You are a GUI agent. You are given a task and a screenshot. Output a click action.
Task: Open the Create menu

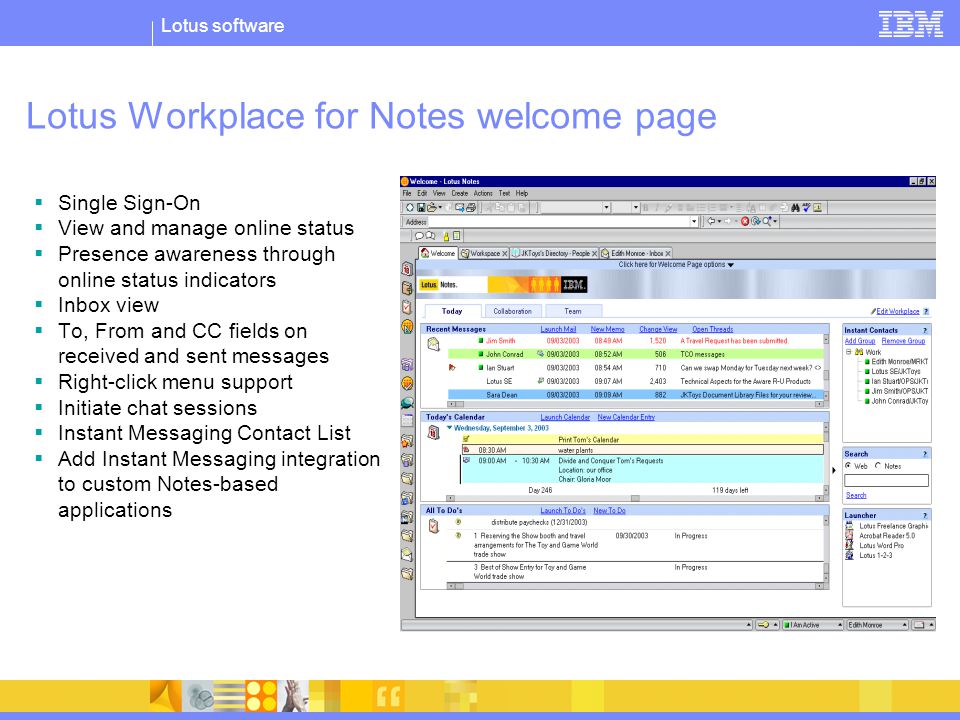click(x=460, y=193)
